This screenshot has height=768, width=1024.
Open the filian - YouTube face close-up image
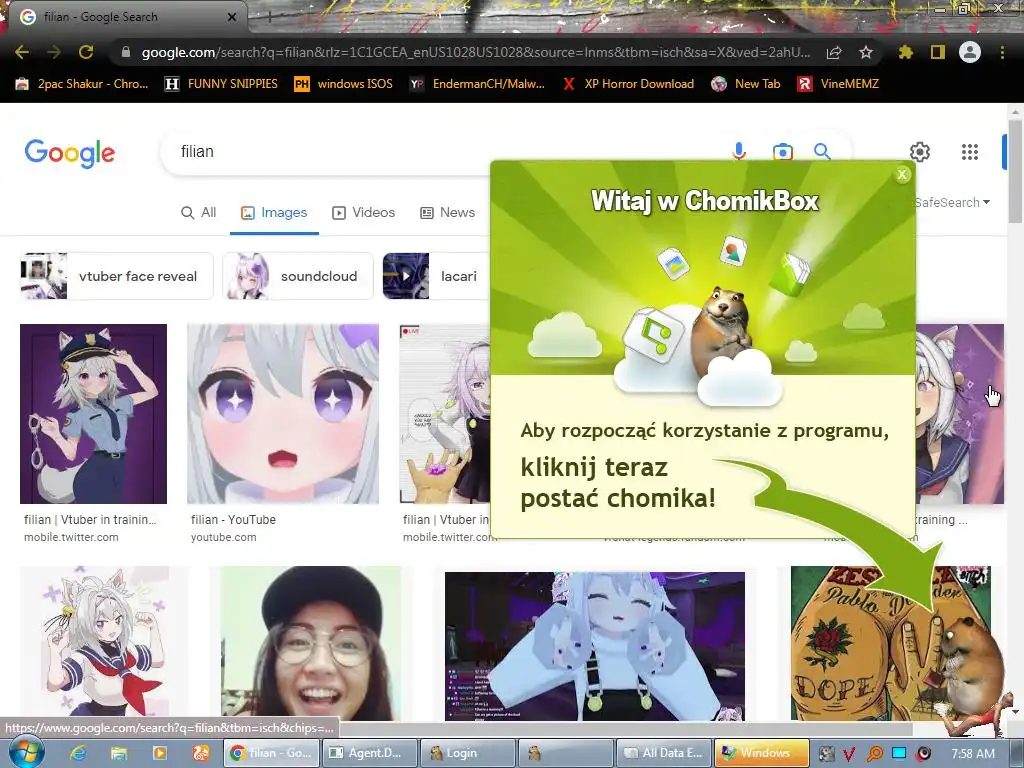[x=283, y=414]
